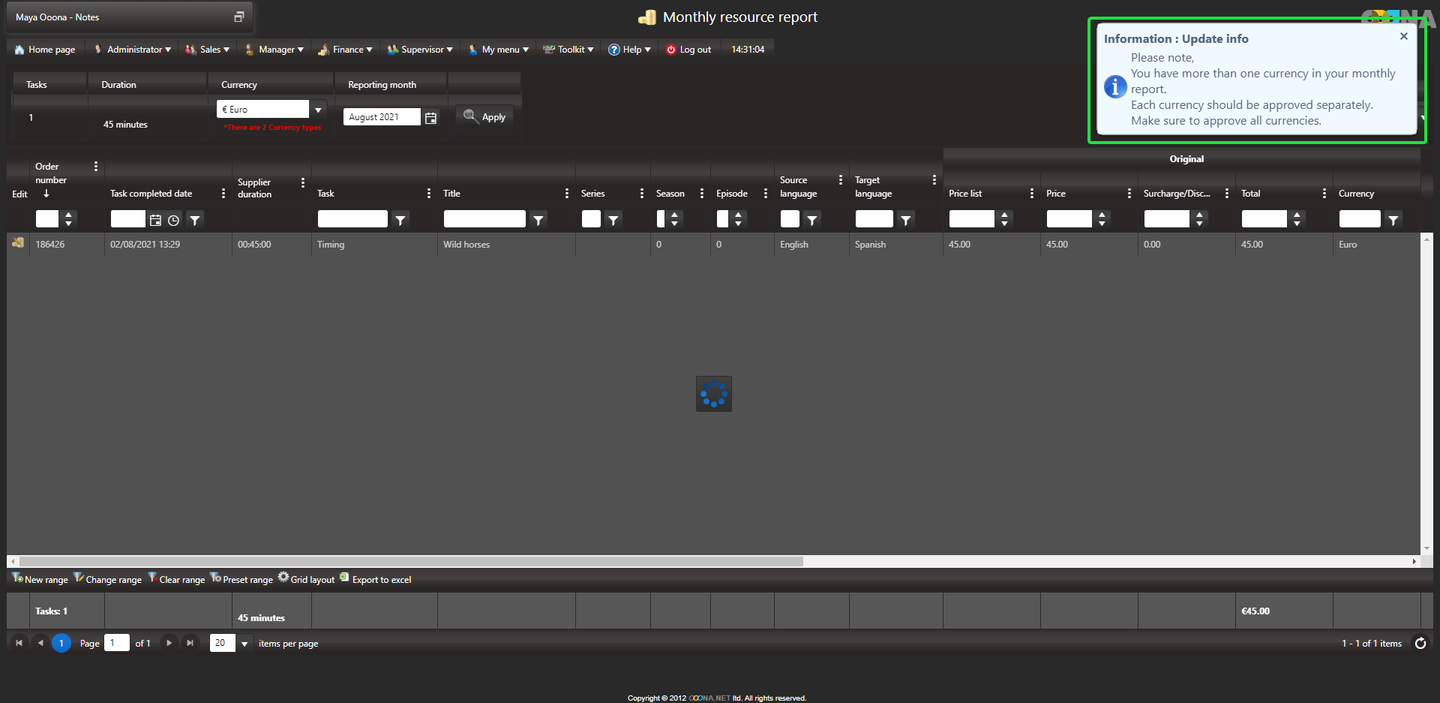Click the Apply button
Image resolution: width=1440 pixels, height=703 pixels.
pyautogui.click(x=485, y=116)
